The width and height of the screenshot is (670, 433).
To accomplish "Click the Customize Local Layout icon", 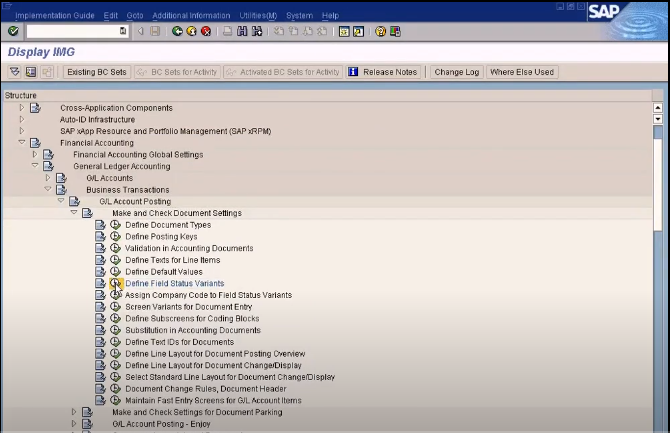I will click(395, 31).
